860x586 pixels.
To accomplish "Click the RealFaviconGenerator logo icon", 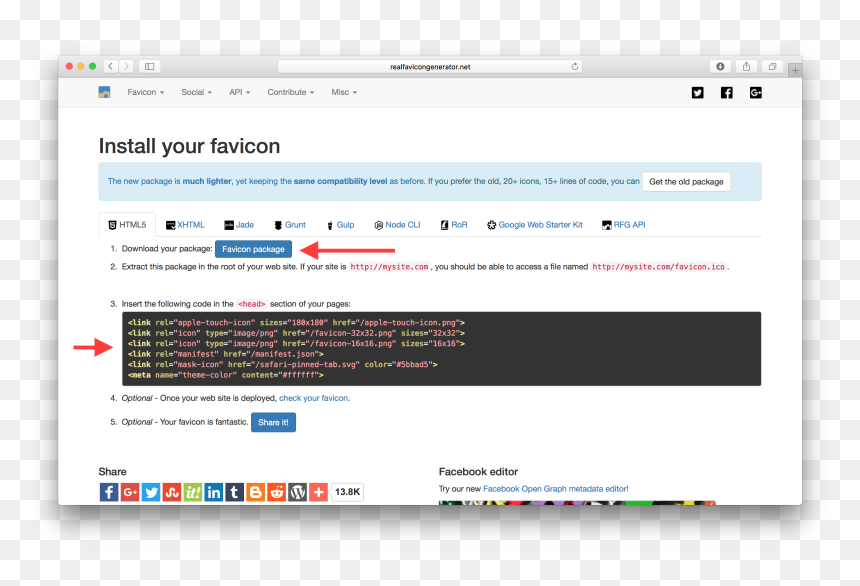I will point(104,92).
